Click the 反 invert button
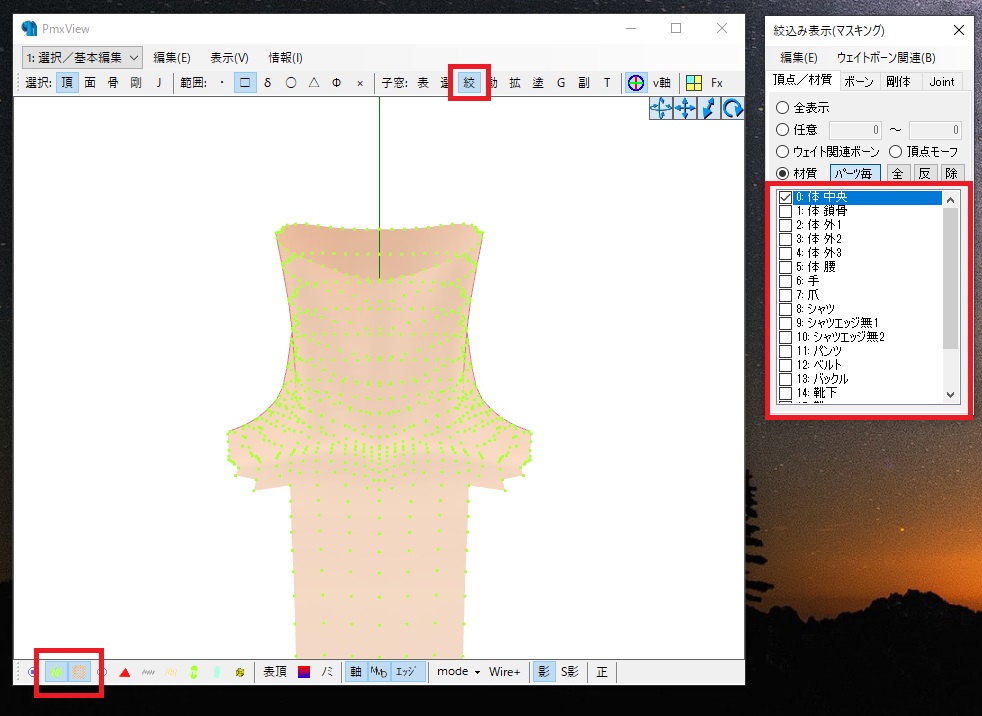982x716 pixels. pyautogui.click(x=924, y=174)
